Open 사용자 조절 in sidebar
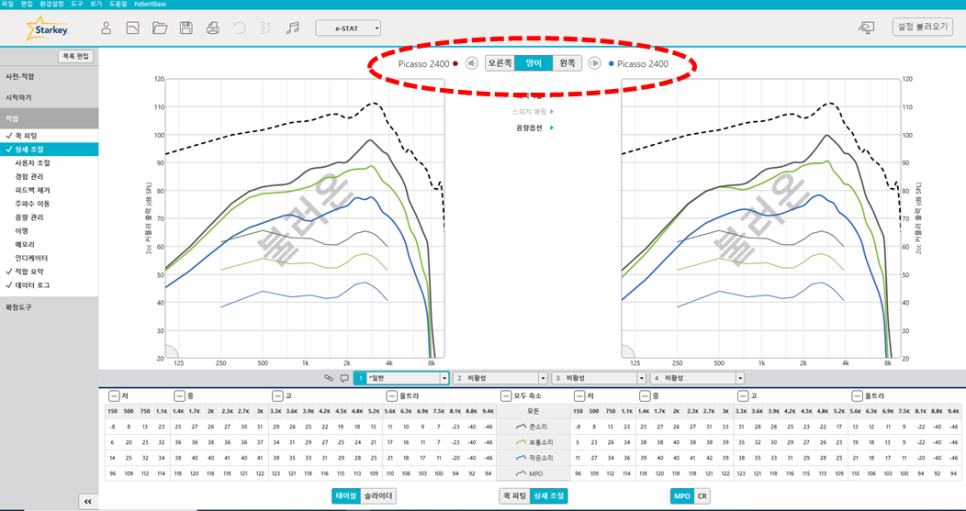The width and height of the screenshot is (966, 511). 33,163
